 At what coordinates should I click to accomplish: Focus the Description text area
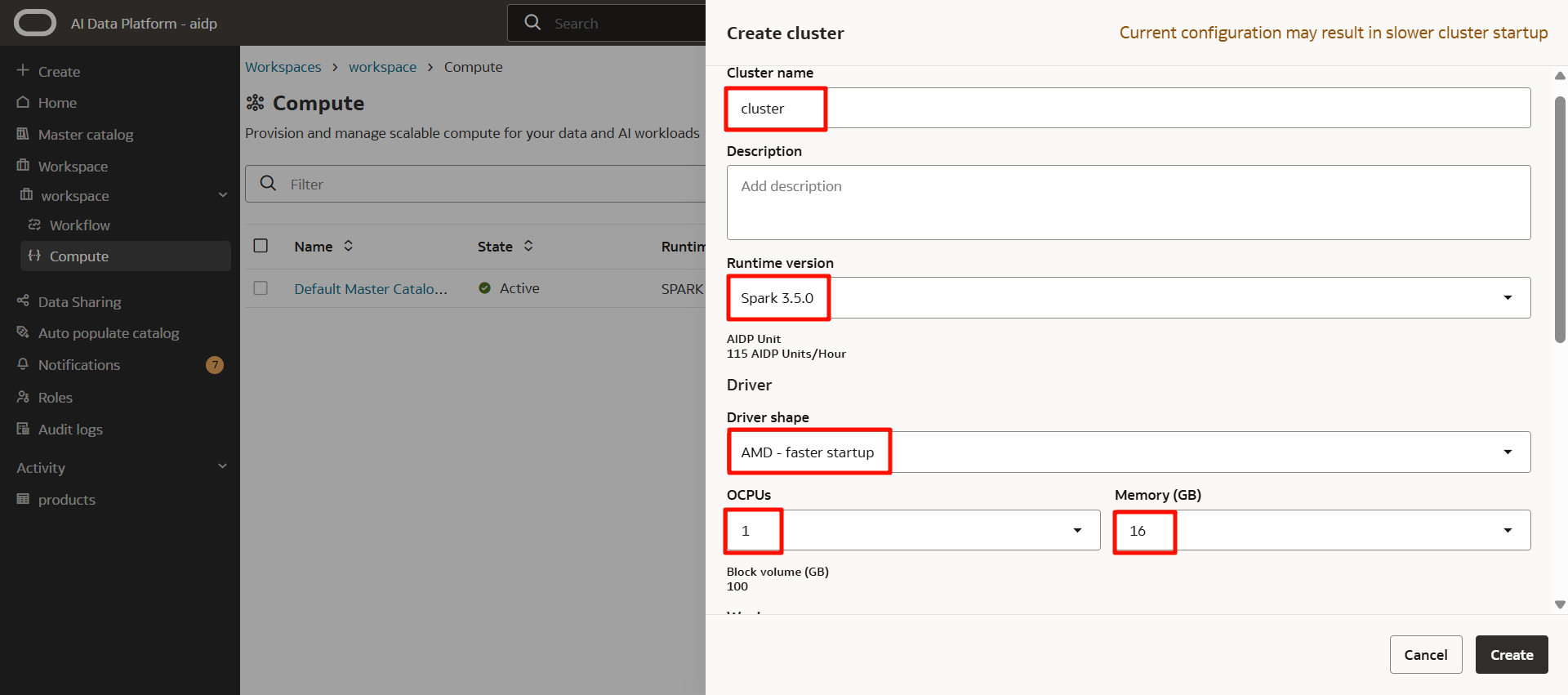1129,203
